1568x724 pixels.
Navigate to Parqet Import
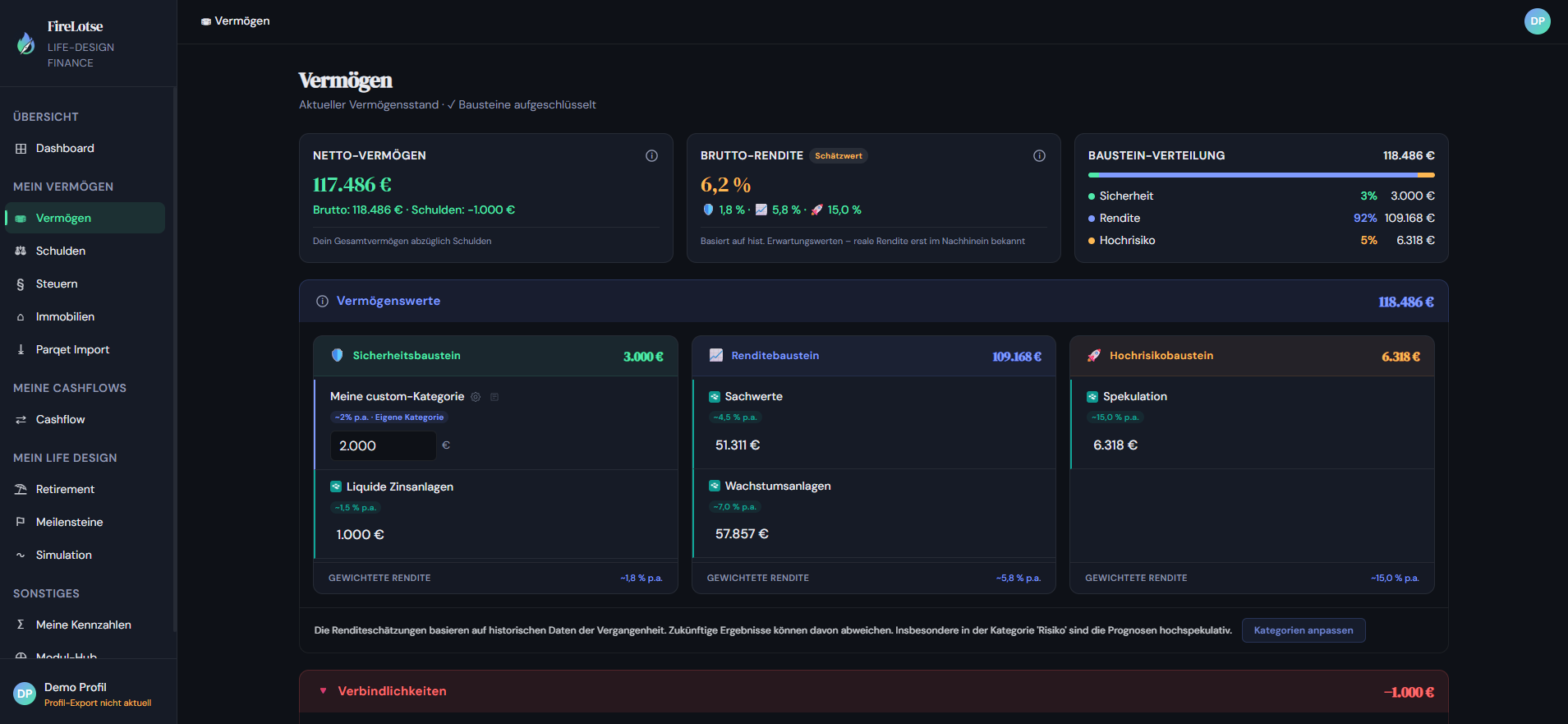[x=72, y=349]
